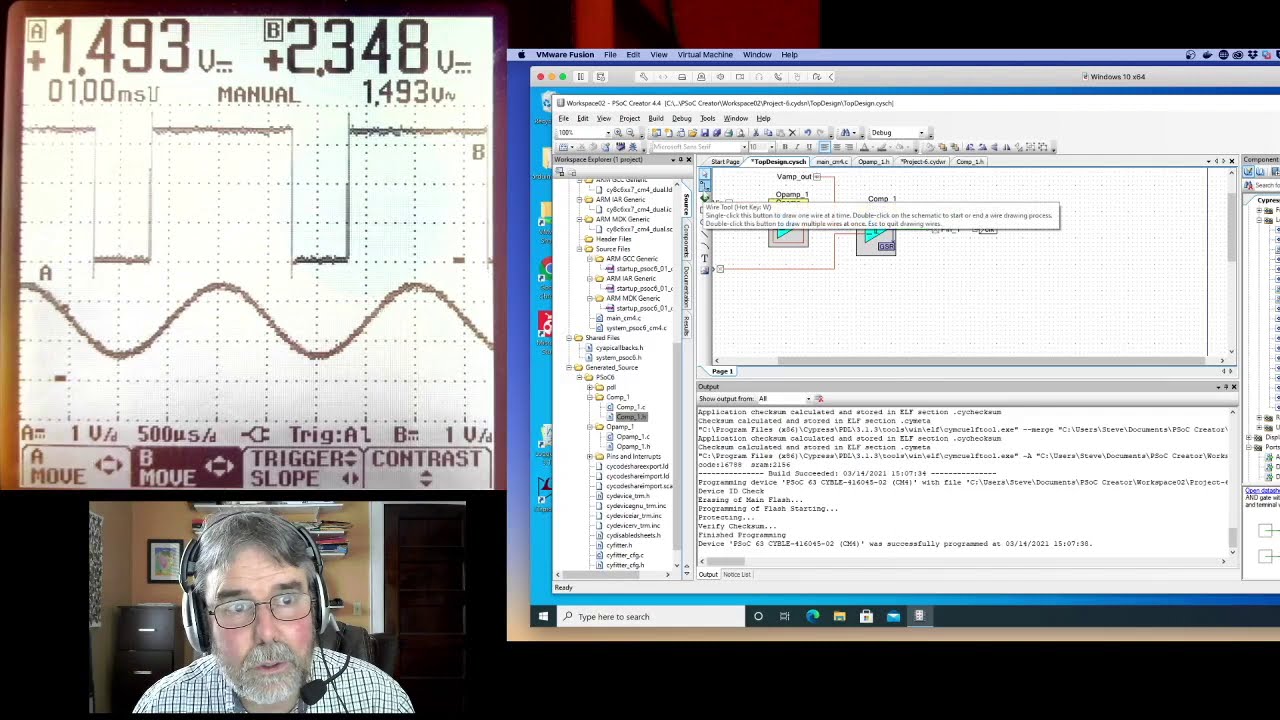Toggle Bold formatting button
Viewport: 1280px width, 720px height.
pyautogui.click(x=785, y=147)
